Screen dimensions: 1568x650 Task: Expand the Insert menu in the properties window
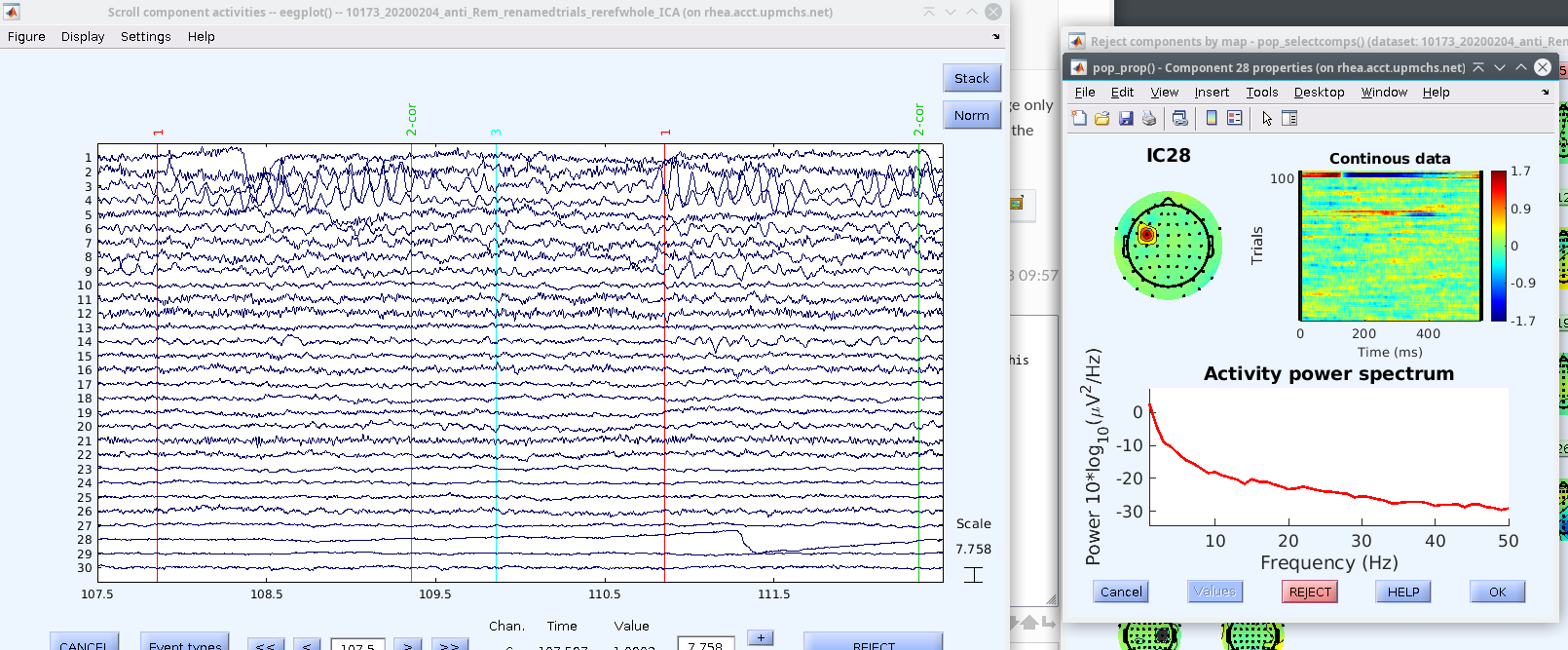pos(1212,93)
